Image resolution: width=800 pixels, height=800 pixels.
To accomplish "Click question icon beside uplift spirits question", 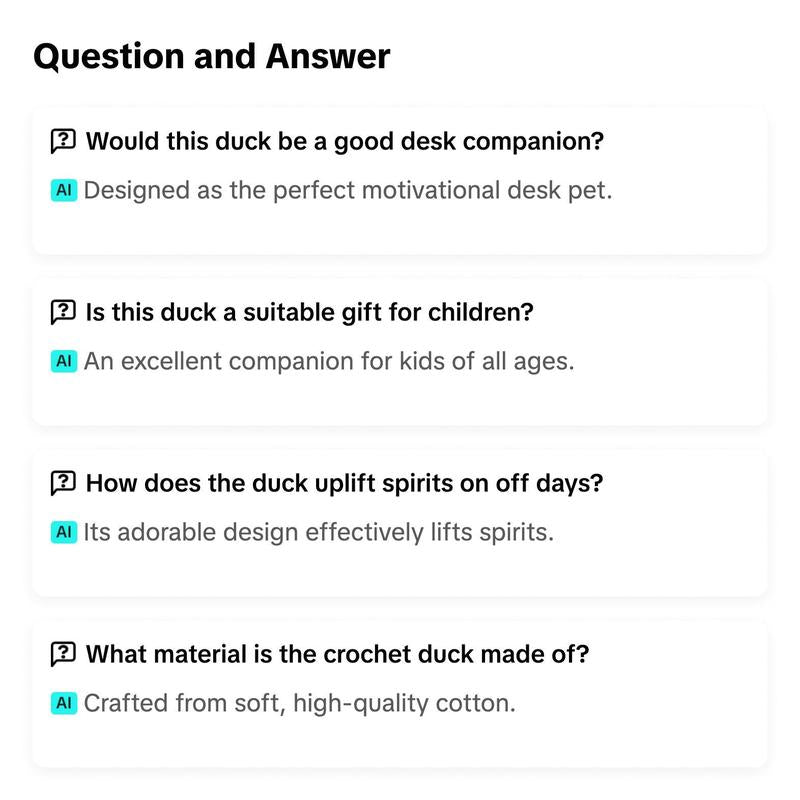I will pyautogui.click(x=63, y=484).
